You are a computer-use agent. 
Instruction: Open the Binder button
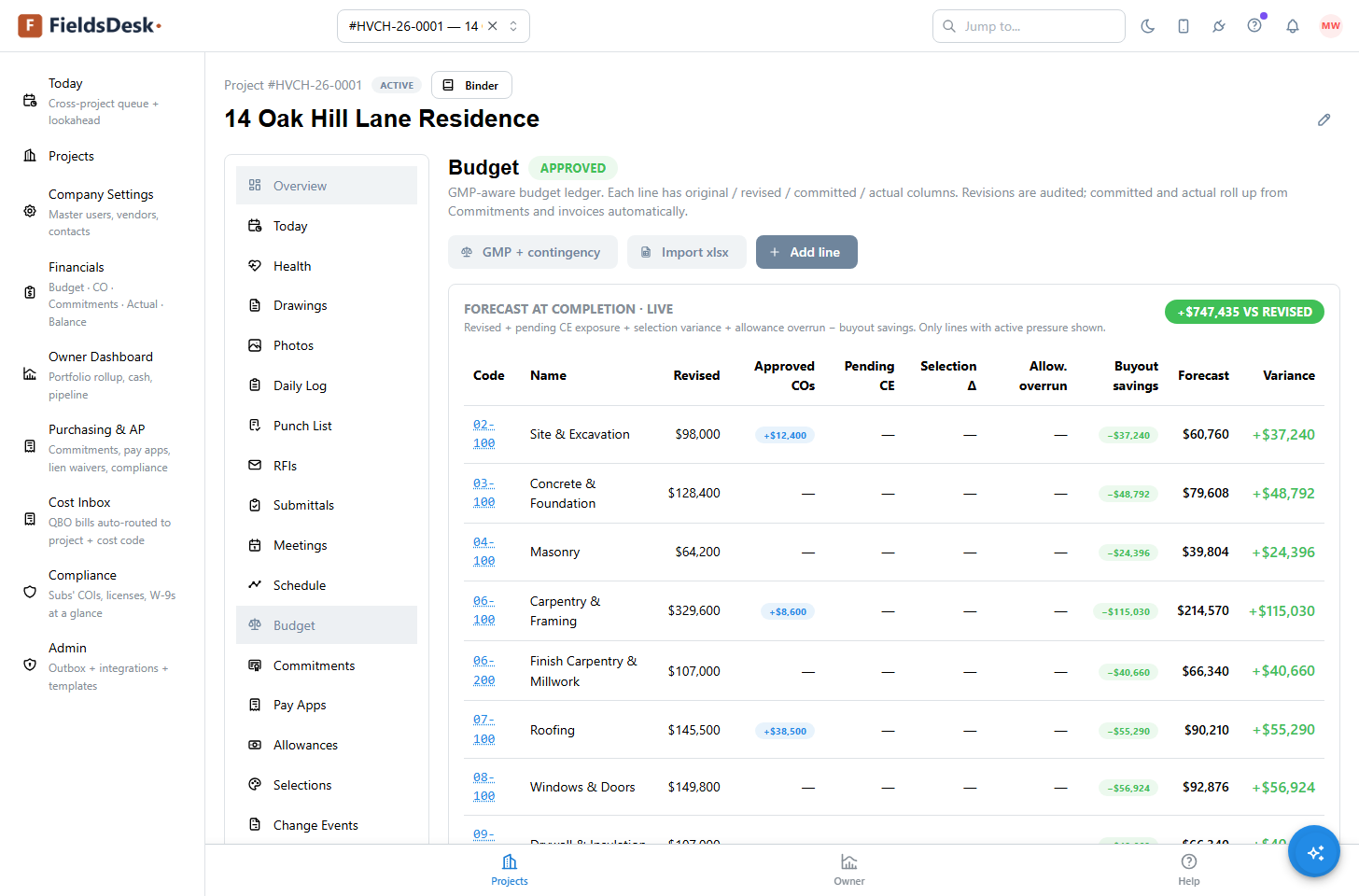(x=471, y=85)
